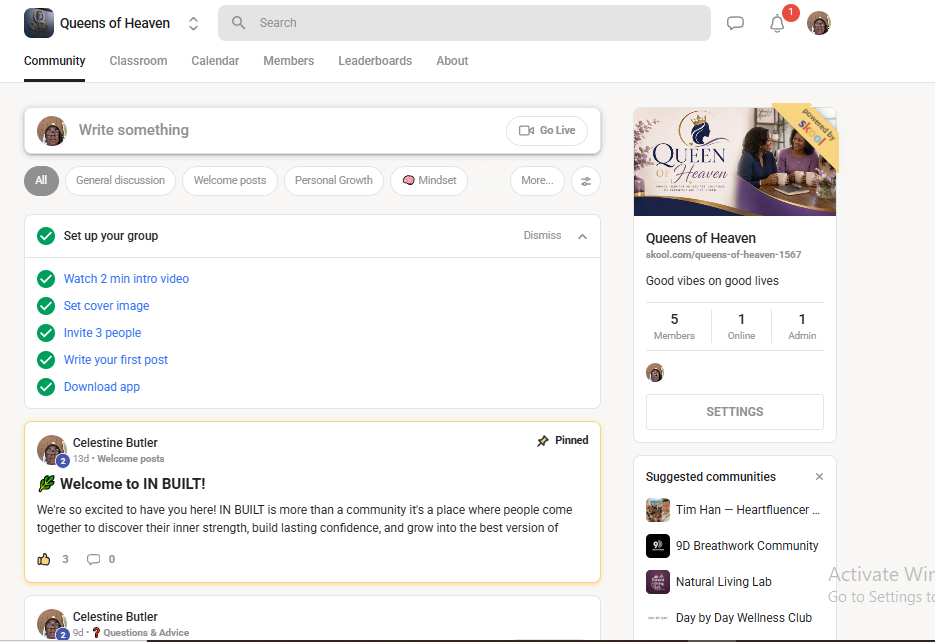This screenshot has height=642, width=935.
Task: Click checkmark next to Write your first post
Action: tap(46, 360)
